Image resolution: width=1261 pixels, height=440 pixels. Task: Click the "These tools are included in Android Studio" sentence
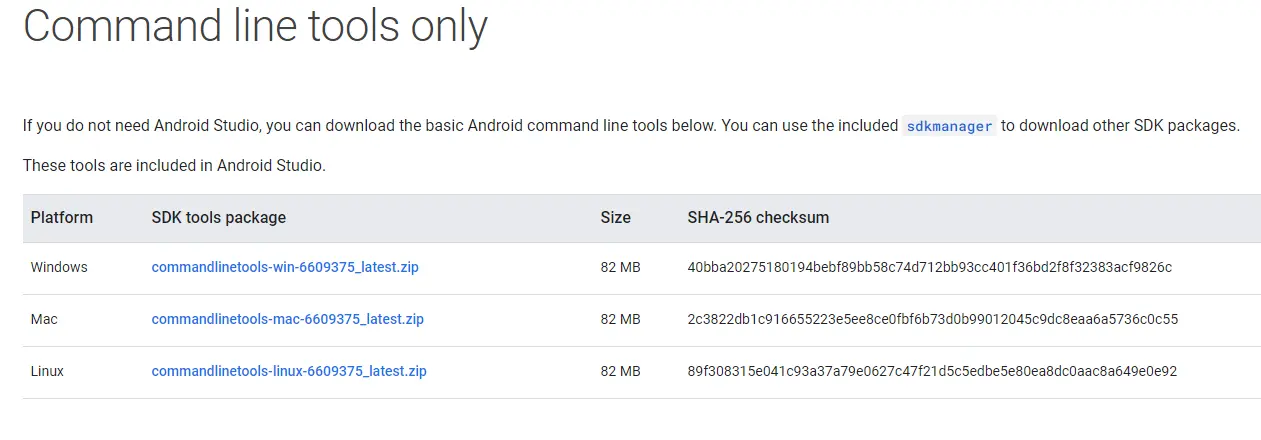coord(174,166)
